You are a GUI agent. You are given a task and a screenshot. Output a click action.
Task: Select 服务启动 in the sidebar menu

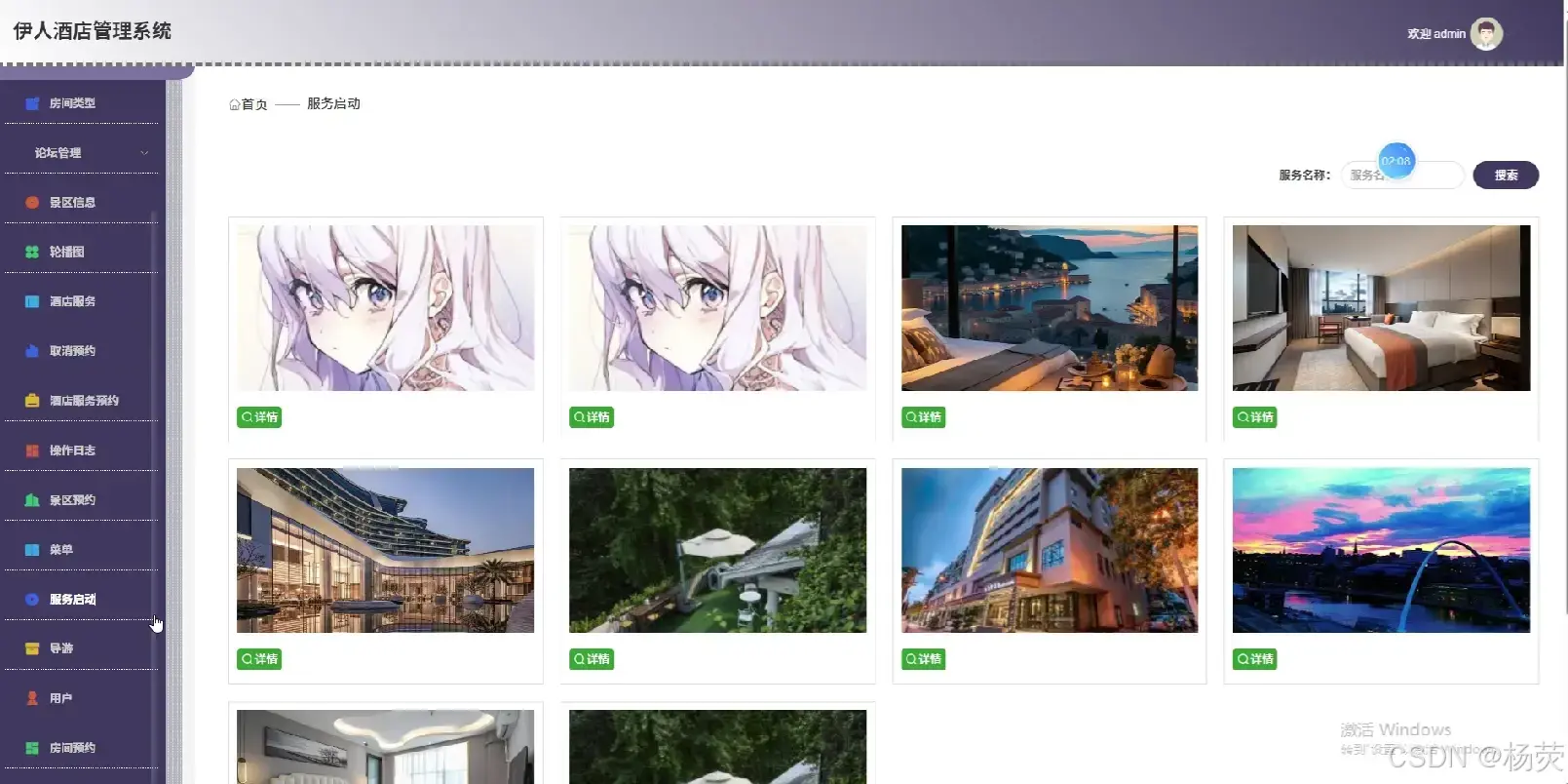[x=81, y=599]
